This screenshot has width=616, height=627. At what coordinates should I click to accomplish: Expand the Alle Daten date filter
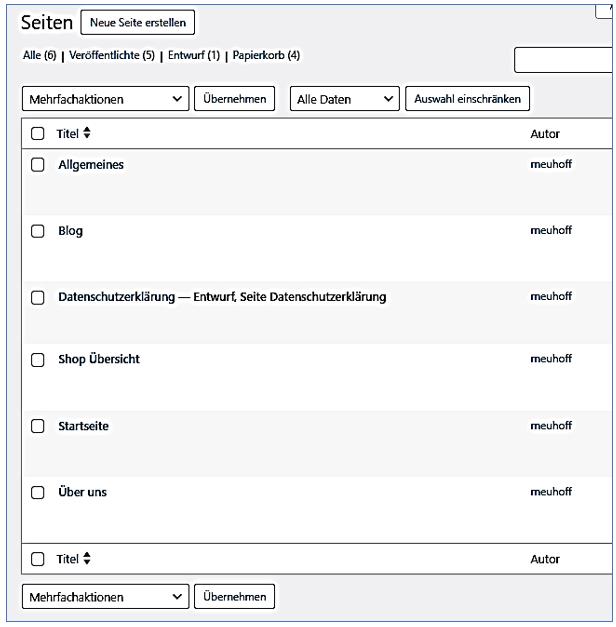click(344, 99)
